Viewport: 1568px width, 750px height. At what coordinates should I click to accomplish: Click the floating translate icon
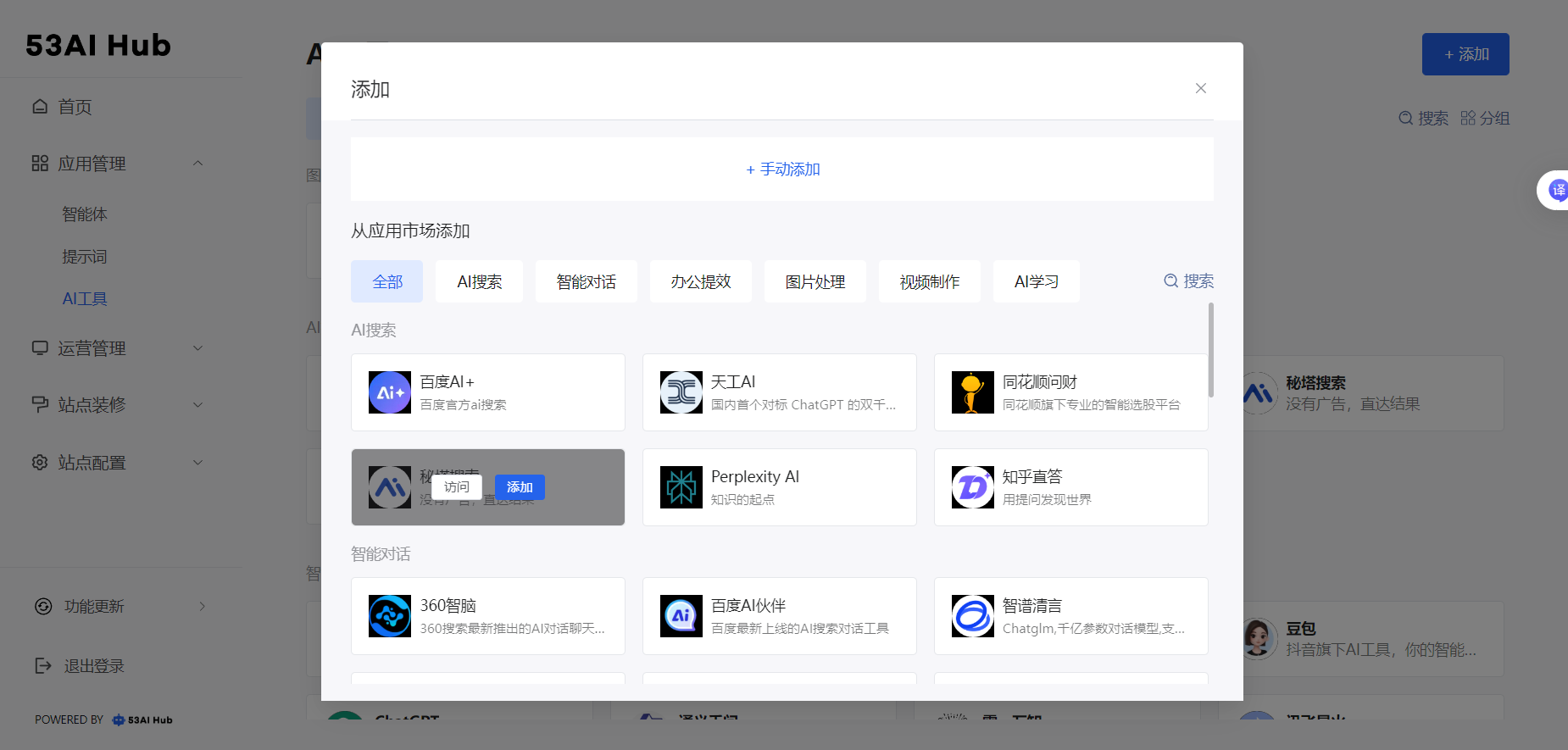(1557, 191)
